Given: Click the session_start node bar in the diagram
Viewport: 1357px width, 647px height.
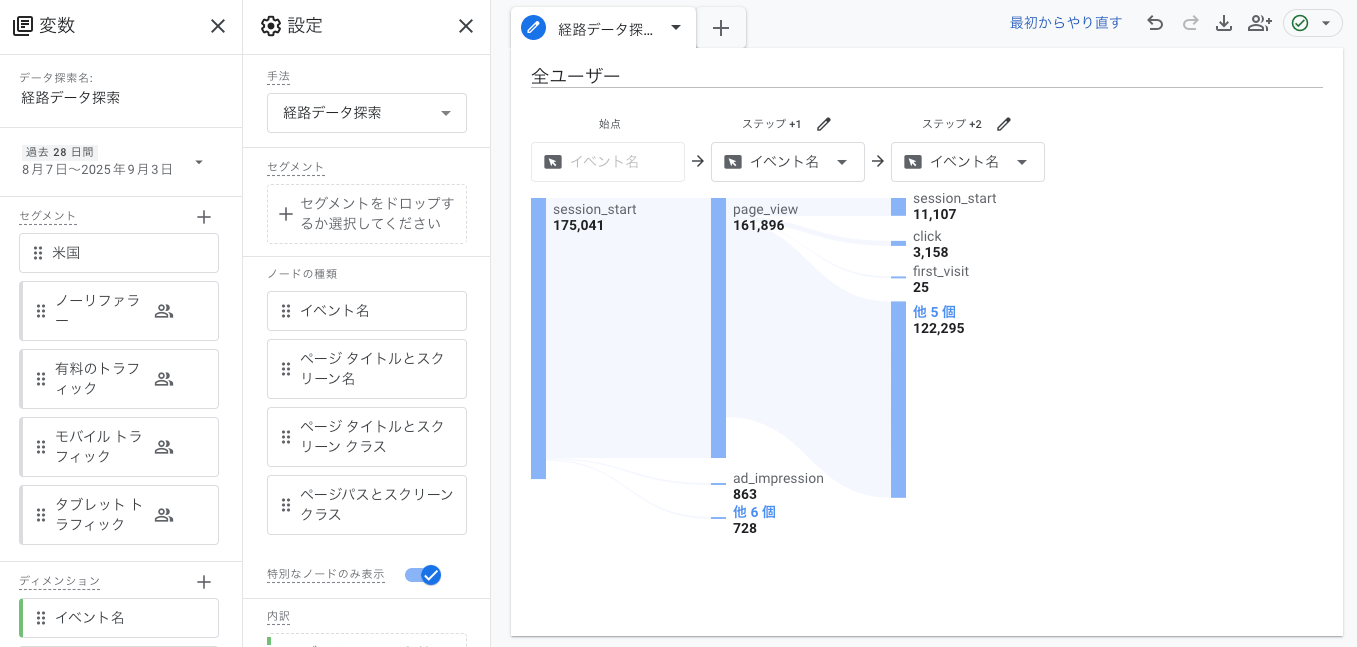Looking at the screenshot, I should click(x=539, y=340).
